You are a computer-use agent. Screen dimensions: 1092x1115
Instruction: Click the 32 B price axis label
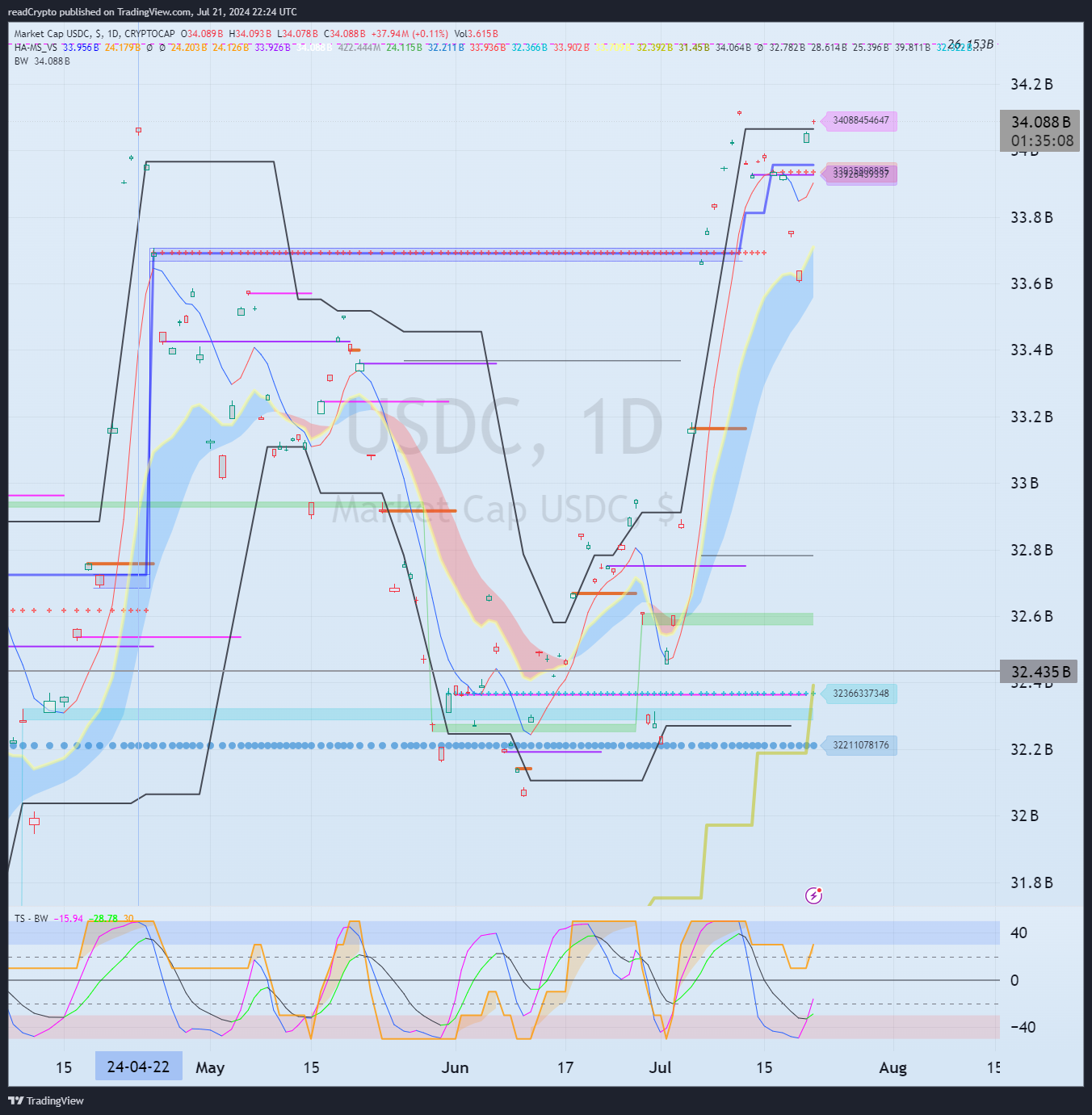tap(1024, 816)
